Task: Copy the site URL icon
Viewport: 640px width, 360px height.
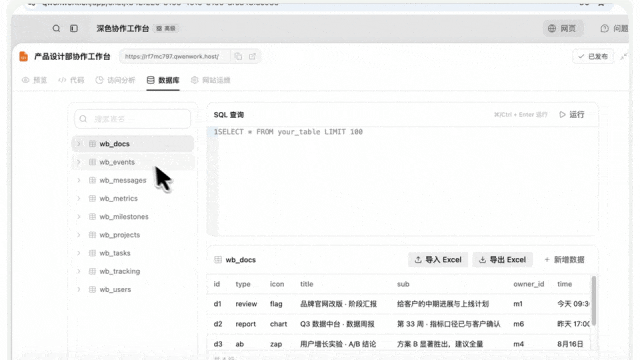Action: (x=238, y=56)
